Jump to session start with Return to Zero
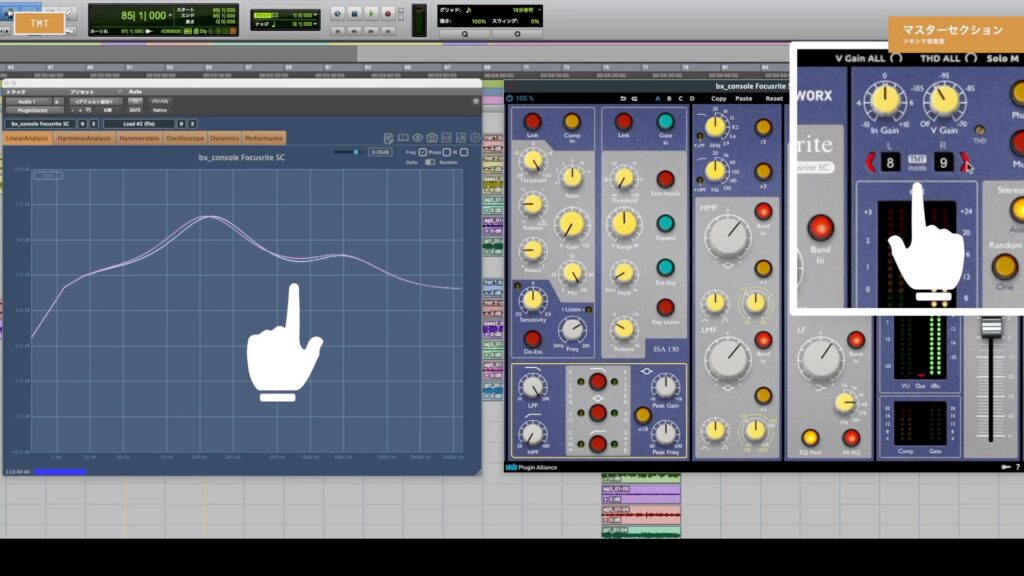Screen dimensions: 1024x576 (x=338, y=31)
